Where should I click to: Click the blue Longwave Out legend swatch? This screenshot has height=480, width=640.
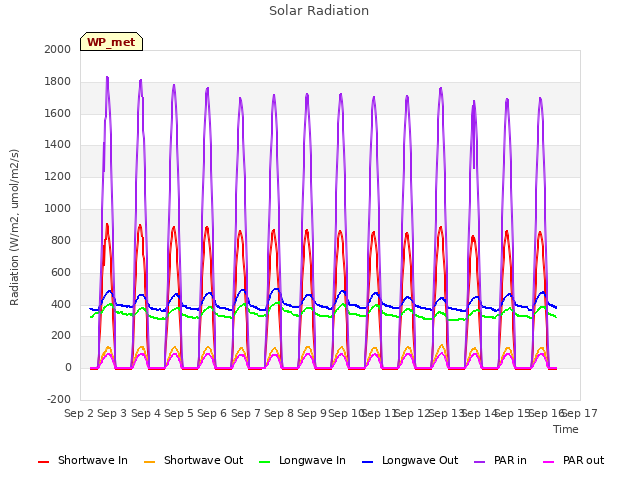[x=367, y=462]
